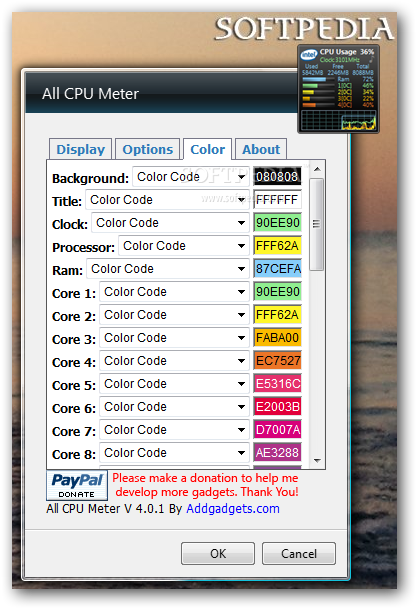The height and width of the screenshot is (609, 417).
Task: Click the PayPal Donate button
Action: point(77,485)
